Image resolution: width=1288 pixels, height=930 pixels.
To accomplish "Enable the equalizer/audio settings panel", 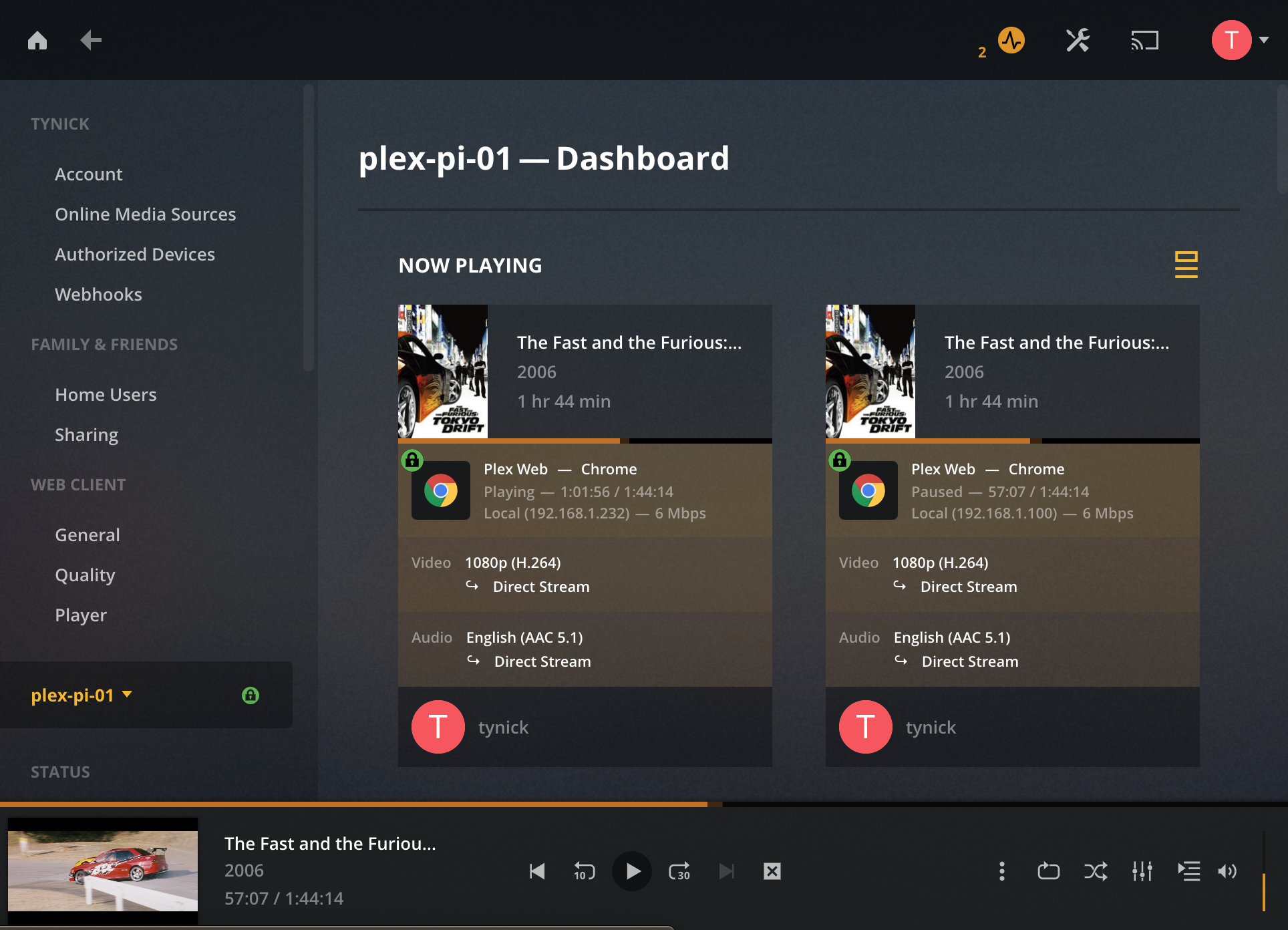I will tap(1143, 869).
